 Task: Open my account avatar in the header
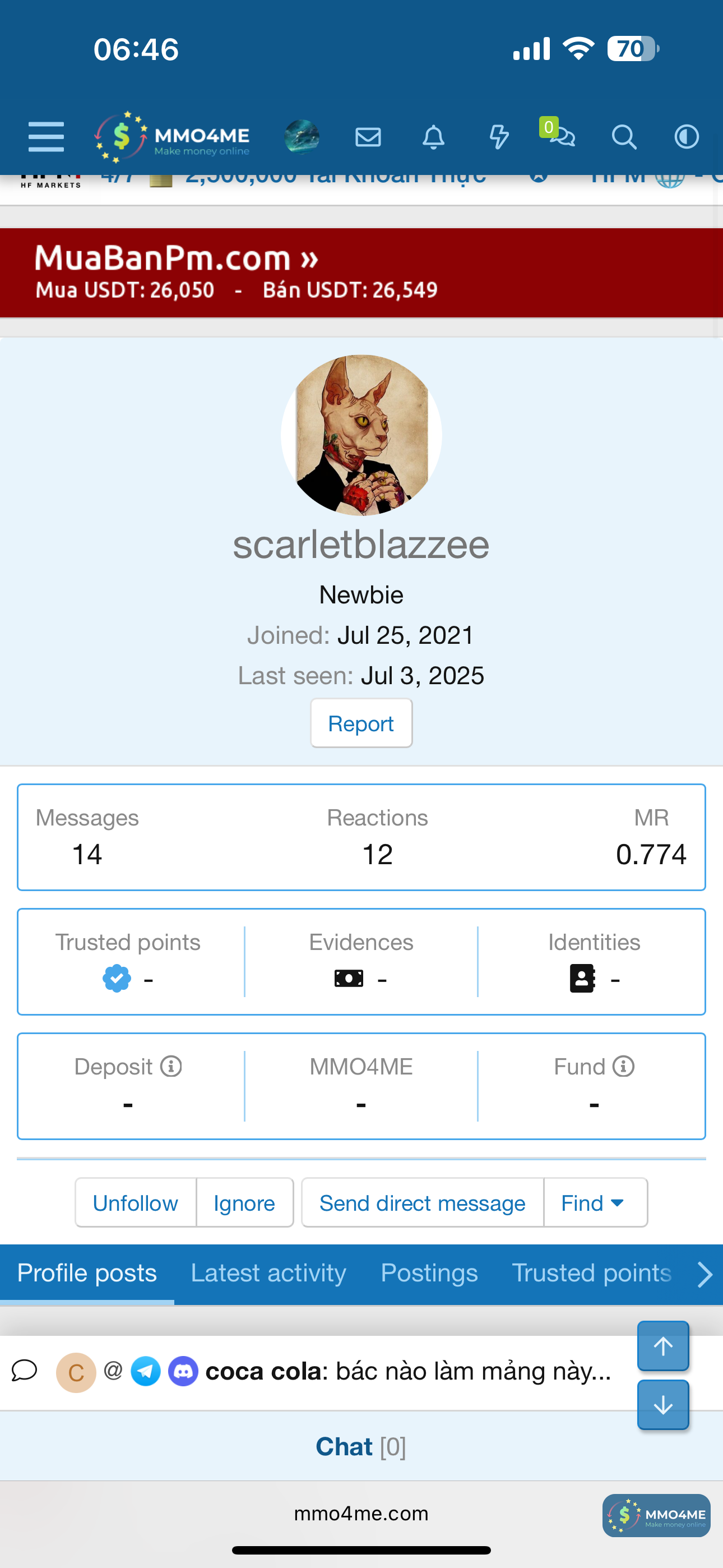coord(302,137)
